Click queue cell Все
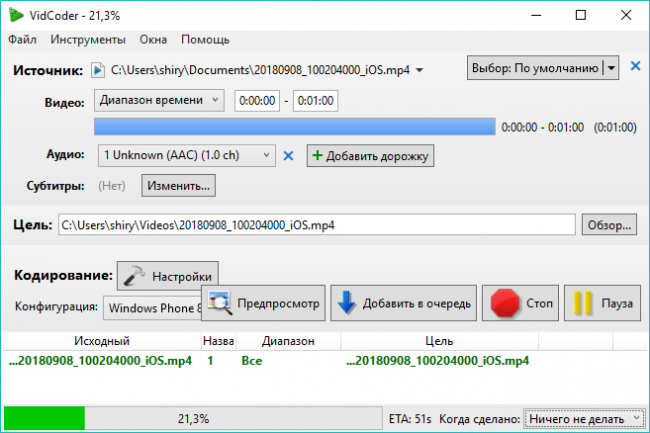The width and height of the screenshot is (650, 433). tap(252, 360)
